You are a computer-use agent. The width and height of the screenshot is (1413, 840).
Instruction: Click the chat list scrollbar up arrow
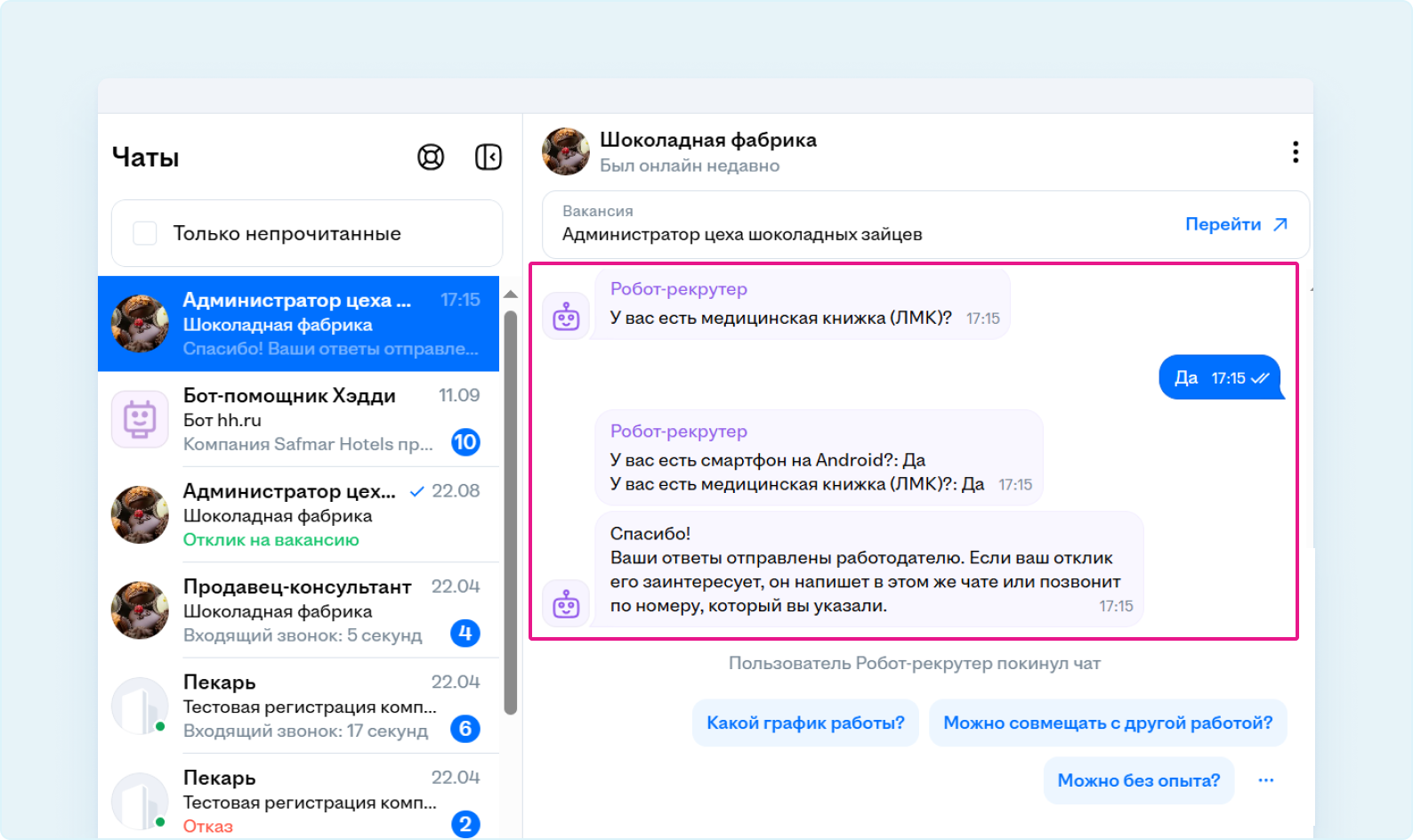510,295
